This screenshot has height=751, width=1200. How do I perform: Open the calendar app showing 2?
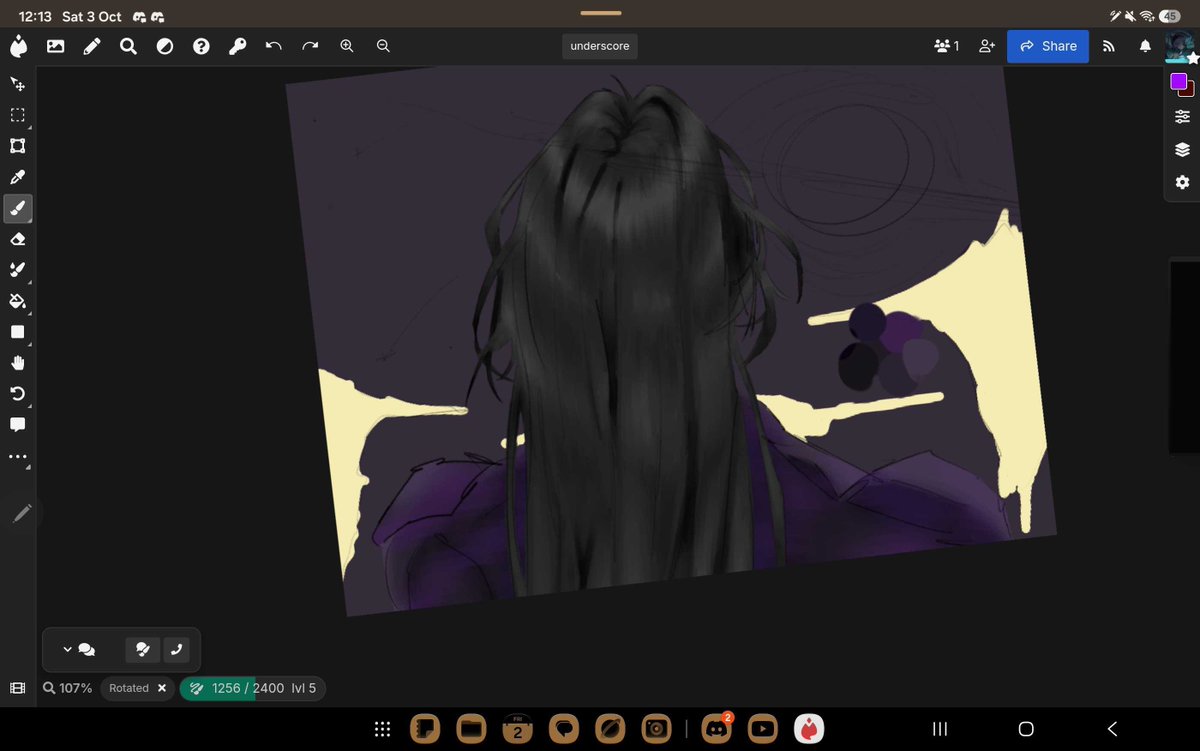517,729
